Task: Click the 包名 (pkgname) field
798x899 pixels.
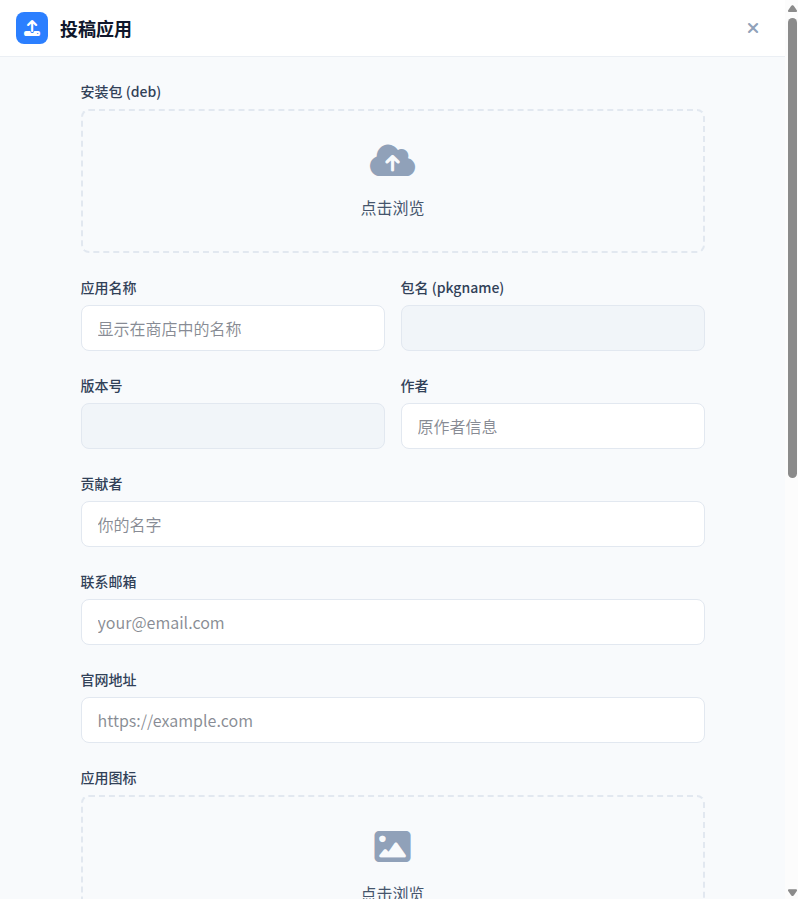Action: point(553,328)
